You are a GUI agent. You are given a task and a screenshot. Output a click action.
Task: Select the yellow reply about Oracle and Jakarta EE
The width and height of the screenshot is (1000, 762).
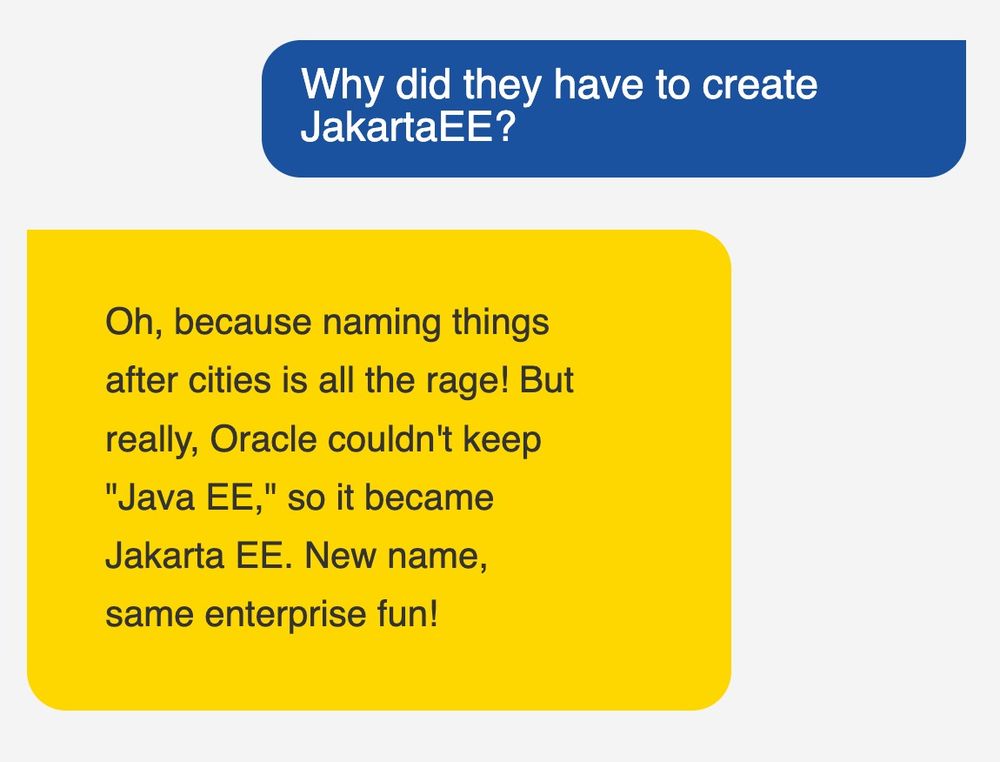point(379,469)
